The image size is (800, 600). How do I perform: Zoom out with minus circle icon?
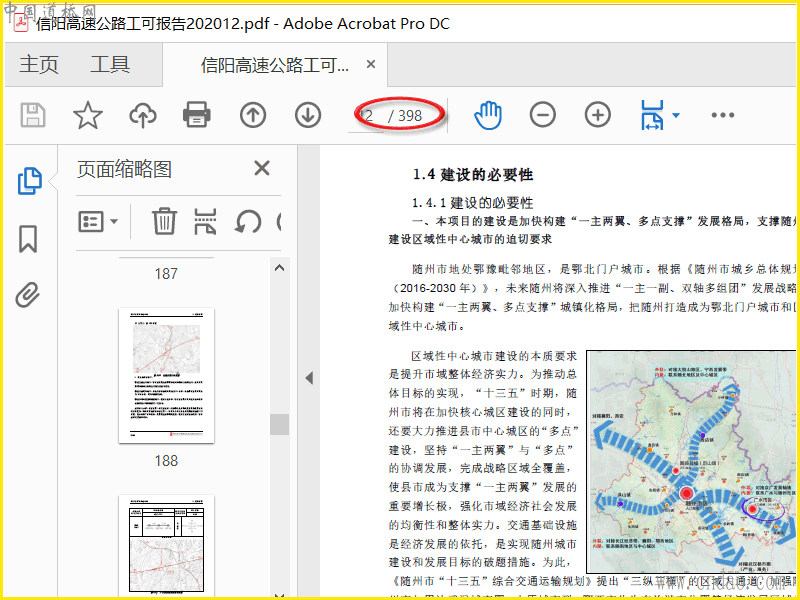tap(542, 115)
